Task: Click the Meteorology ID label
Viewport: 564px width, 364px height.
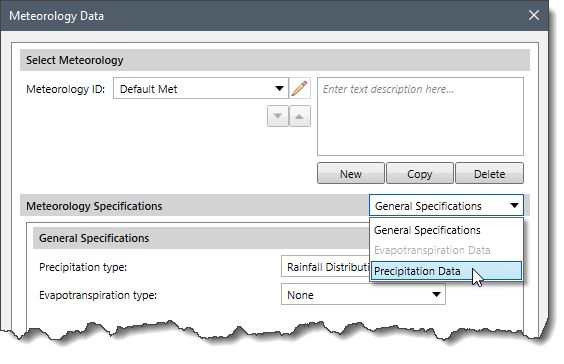Action: pyautogui.click(x=65, y=89)
